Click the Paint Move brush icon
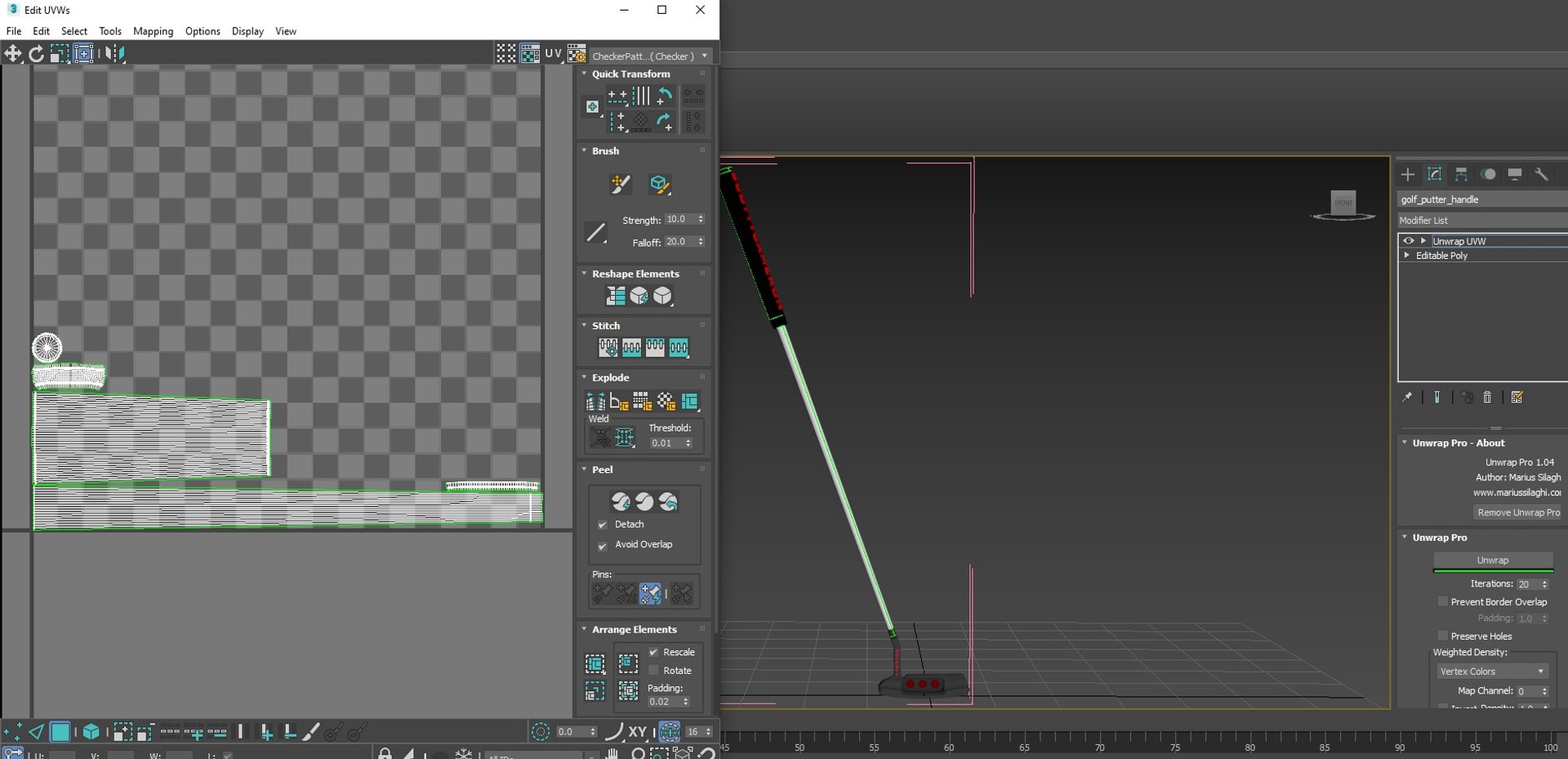This screenshot has height=759, width=1568. (621, 185)
